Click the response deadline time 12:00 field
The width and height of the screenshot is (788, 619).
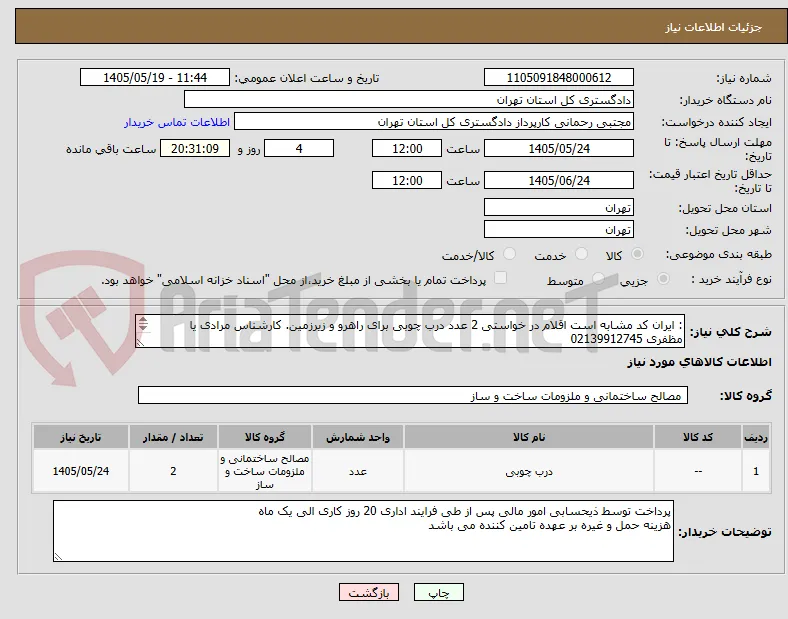click(407, 149)
